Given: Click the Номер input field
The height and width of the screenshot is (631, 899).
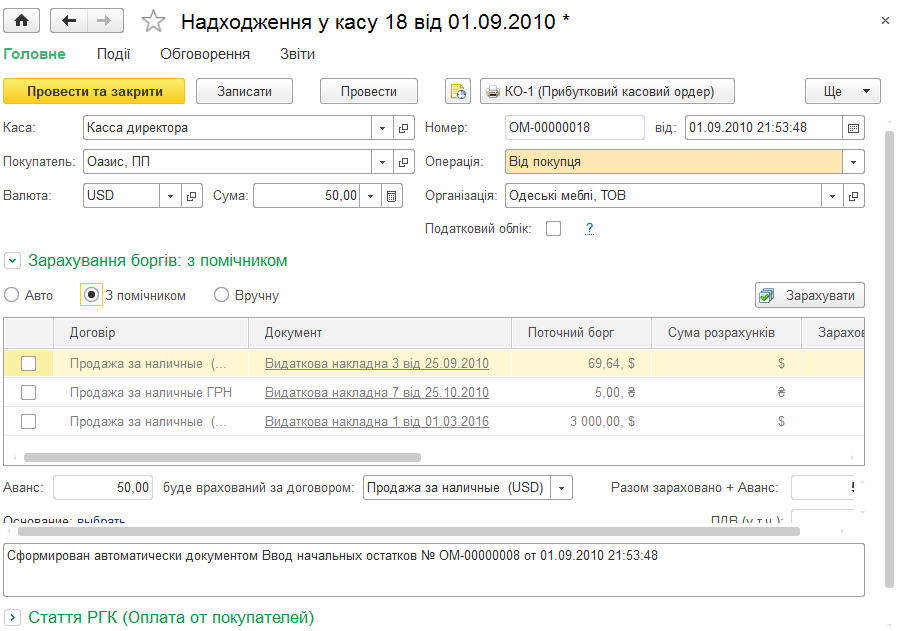Looking at the screenshot, I should (x=574, y=128).
